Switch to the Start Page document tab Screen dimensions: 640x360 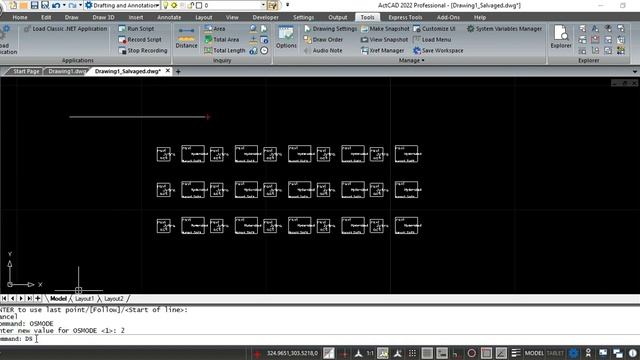[x=26, y=71]
